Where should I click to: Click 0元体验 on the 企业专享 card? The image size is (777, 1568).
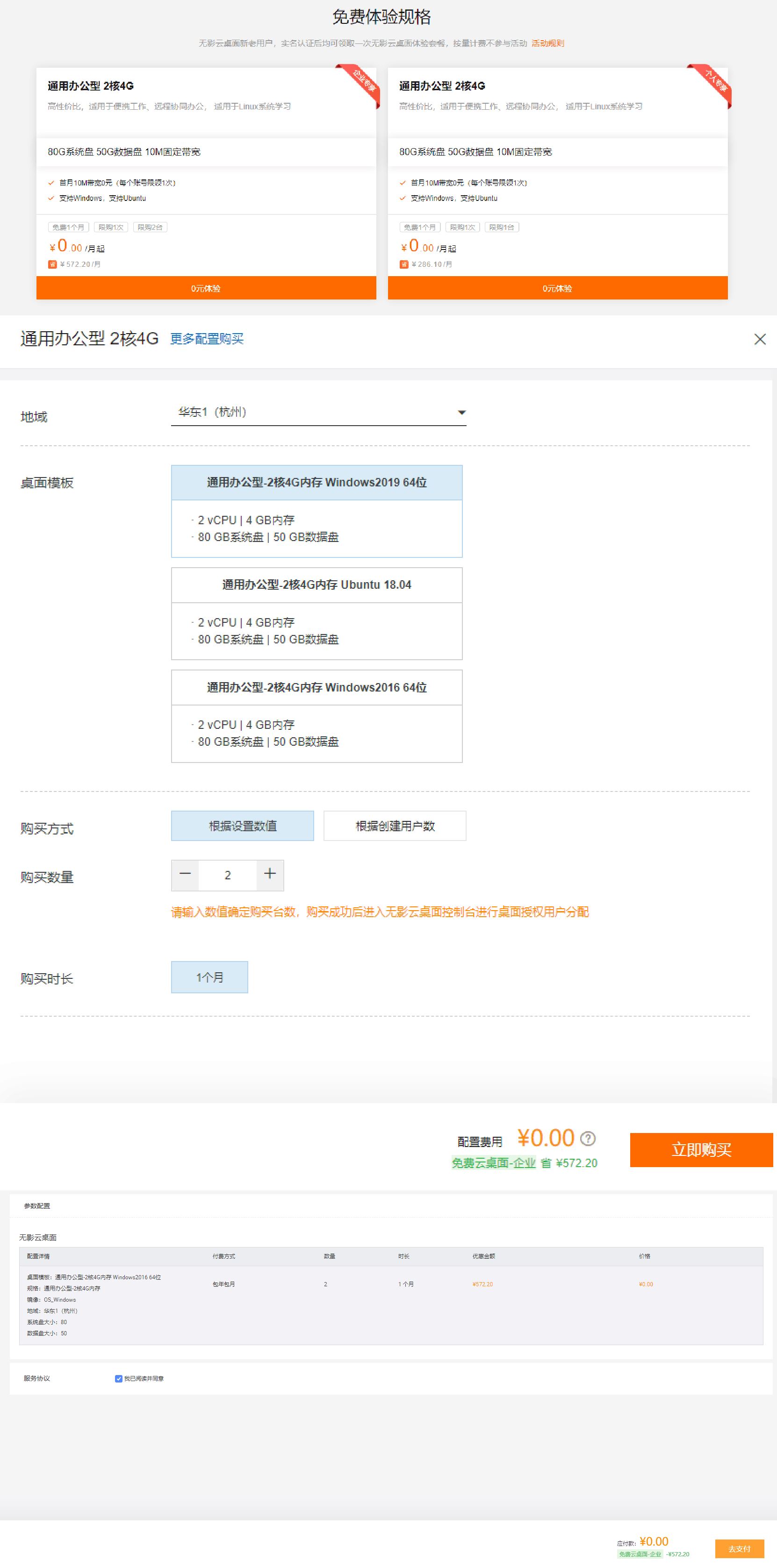[205, 288]
